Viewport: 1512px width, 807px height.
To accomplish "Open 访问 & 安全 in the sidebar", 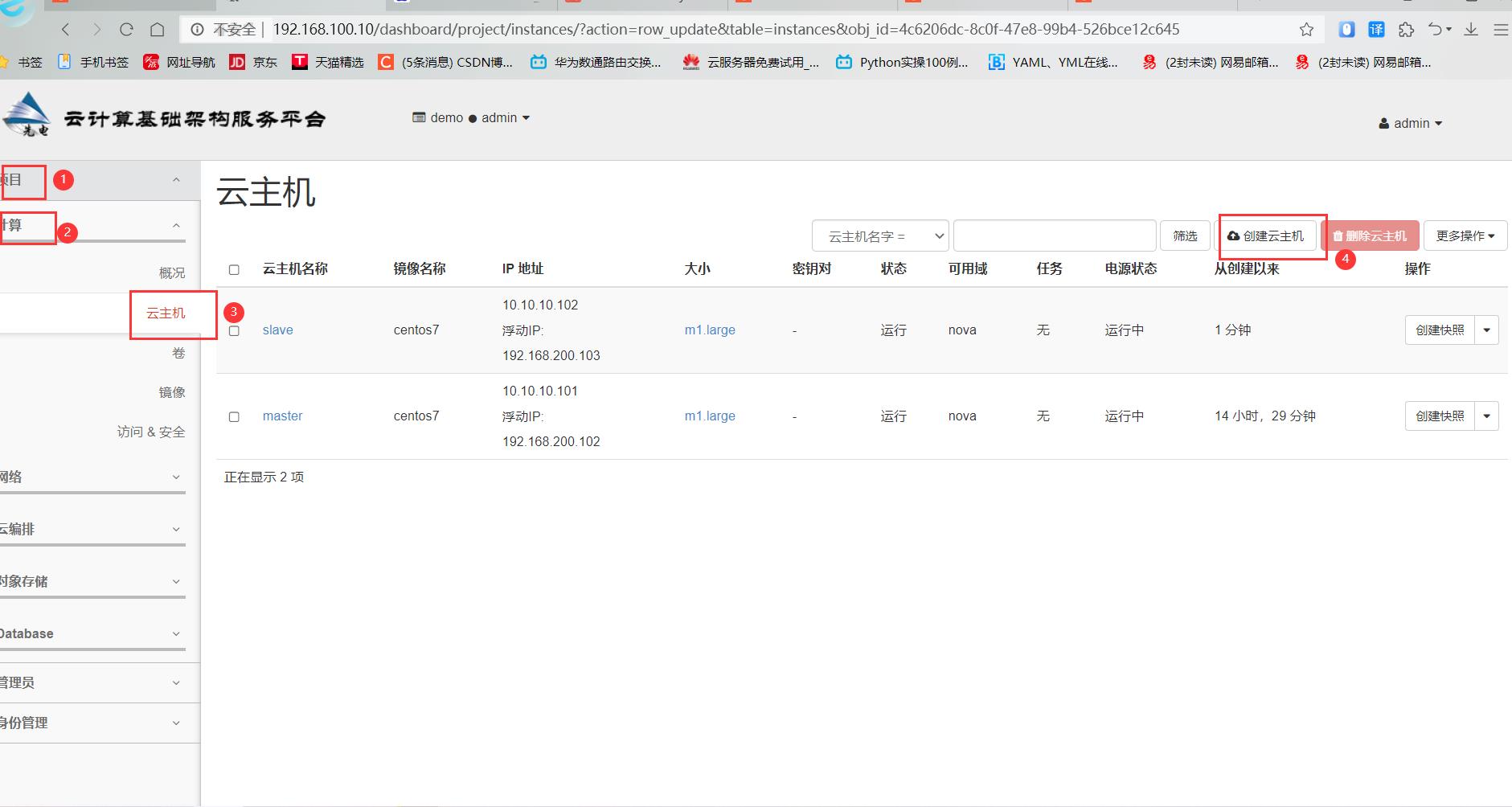I will coord(151,432).
